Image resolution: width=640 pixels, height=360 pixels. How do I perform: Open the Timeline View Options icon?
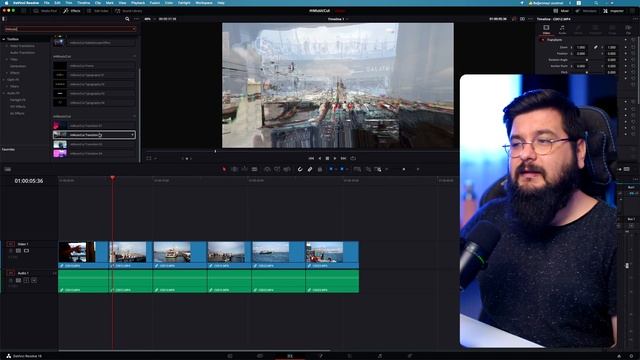pos(8,169)
